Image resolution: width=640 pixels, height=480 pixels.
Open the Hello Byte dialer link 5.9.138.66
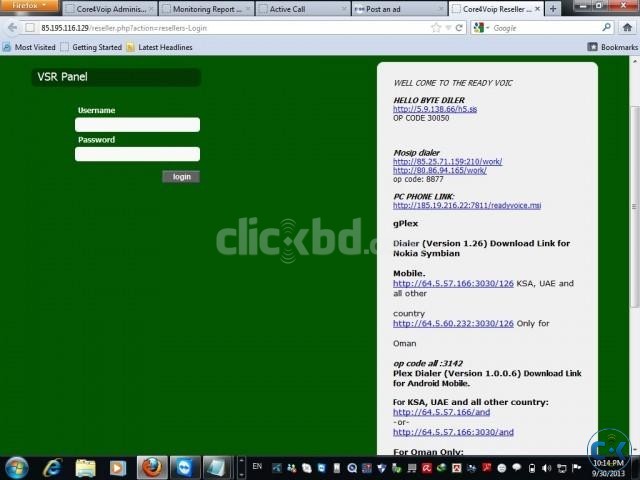coord(435,109)
